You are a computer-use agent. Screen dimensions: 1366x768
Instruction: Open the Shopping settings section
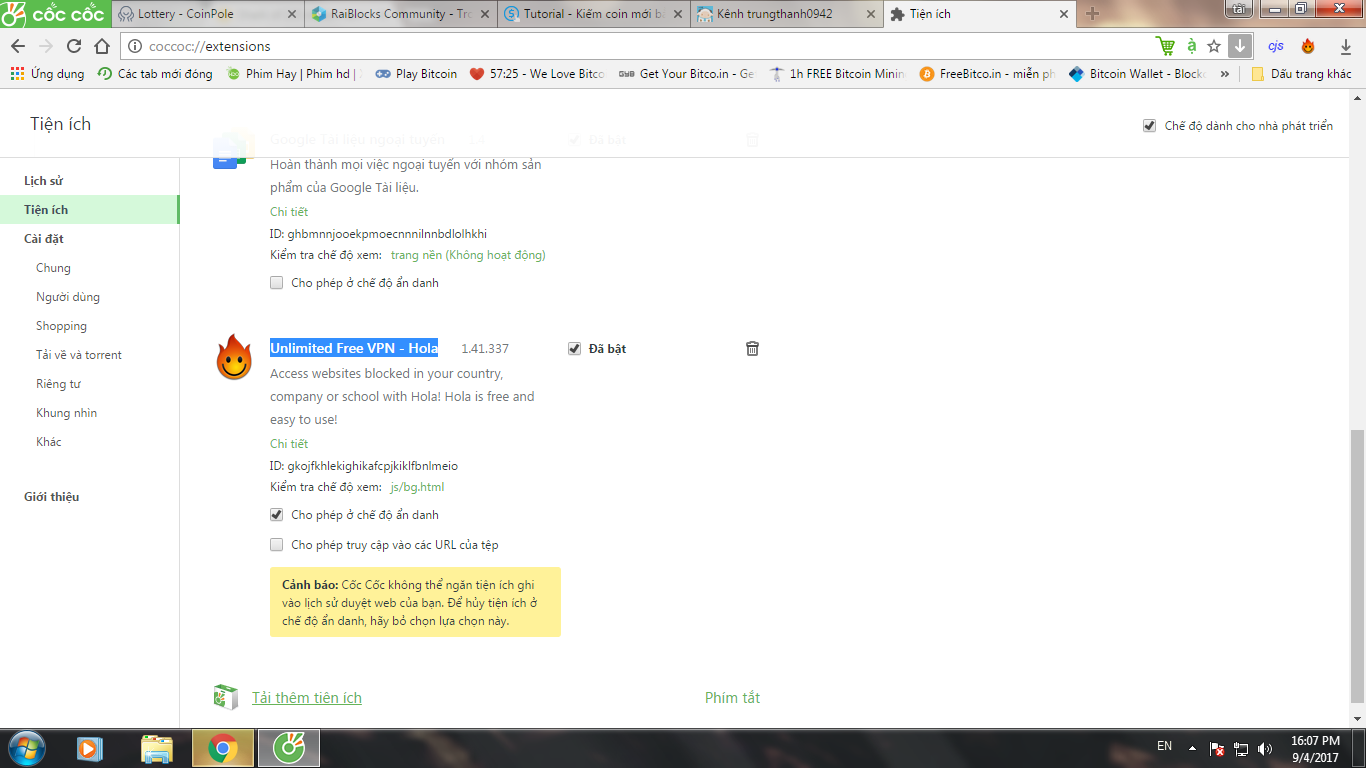click(61, 326)
